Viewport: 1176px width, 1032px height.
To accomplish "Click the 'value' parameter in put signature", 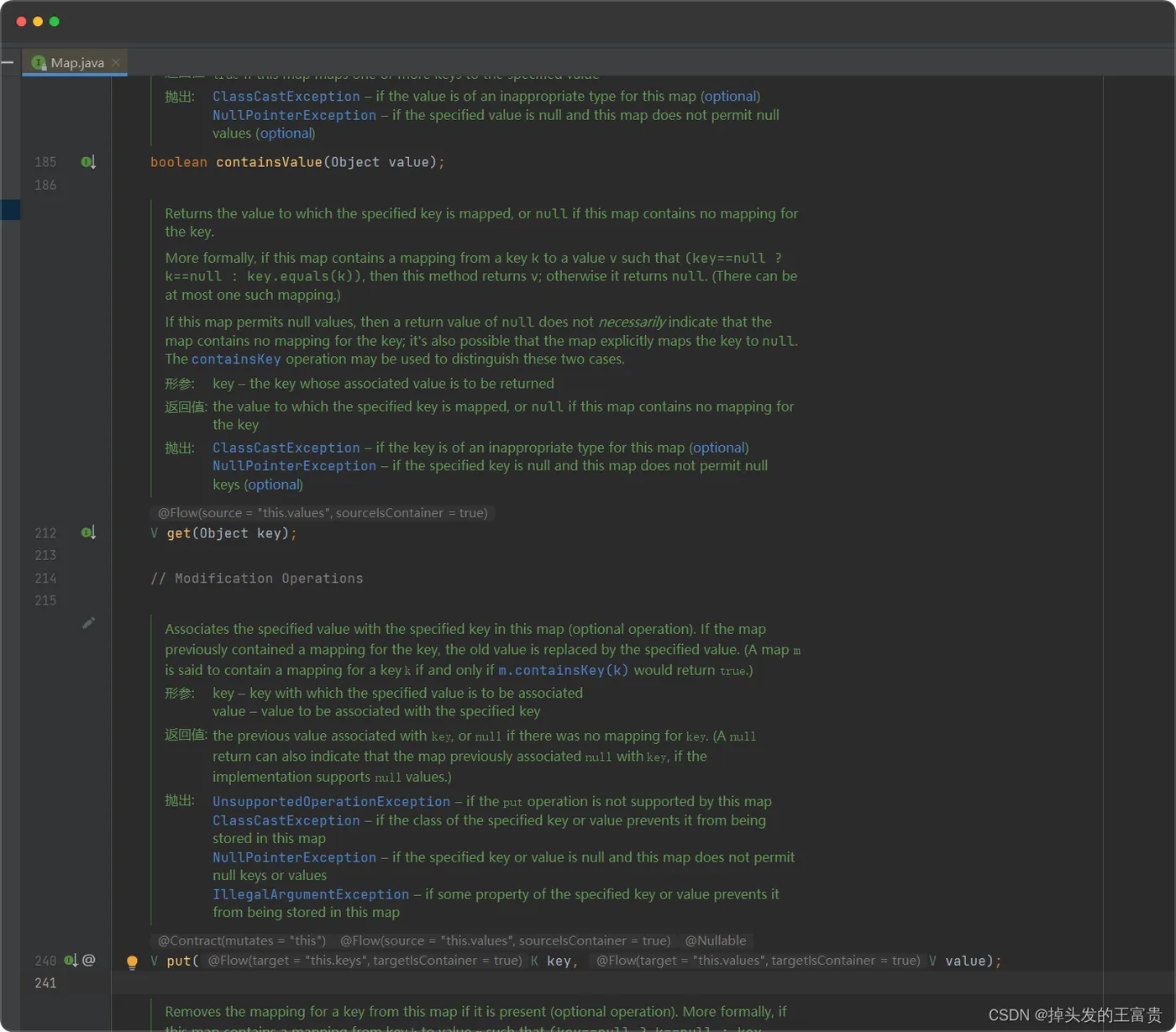I will (x=965, y=961).
